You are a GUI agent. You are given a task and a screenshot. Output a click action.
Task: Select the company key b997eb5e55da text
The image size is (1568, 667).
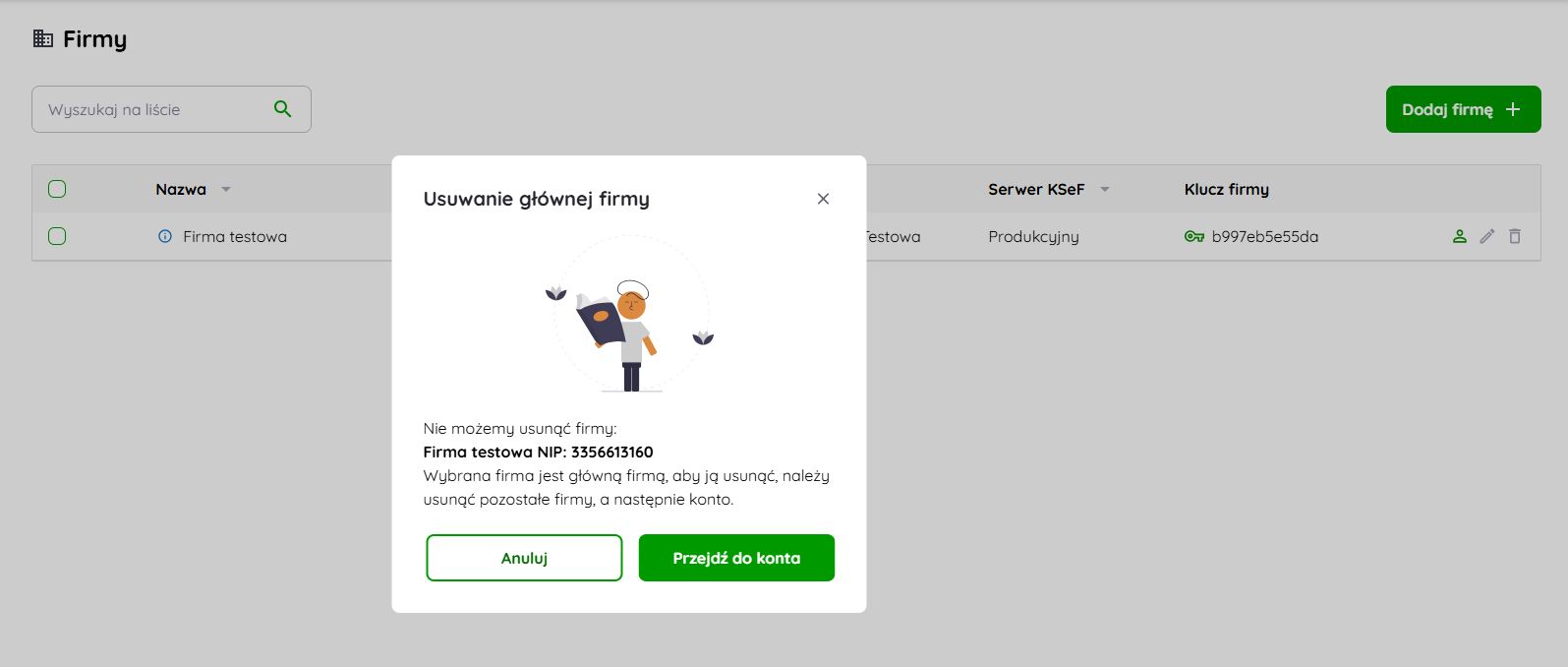click(x=1264, y=236)
